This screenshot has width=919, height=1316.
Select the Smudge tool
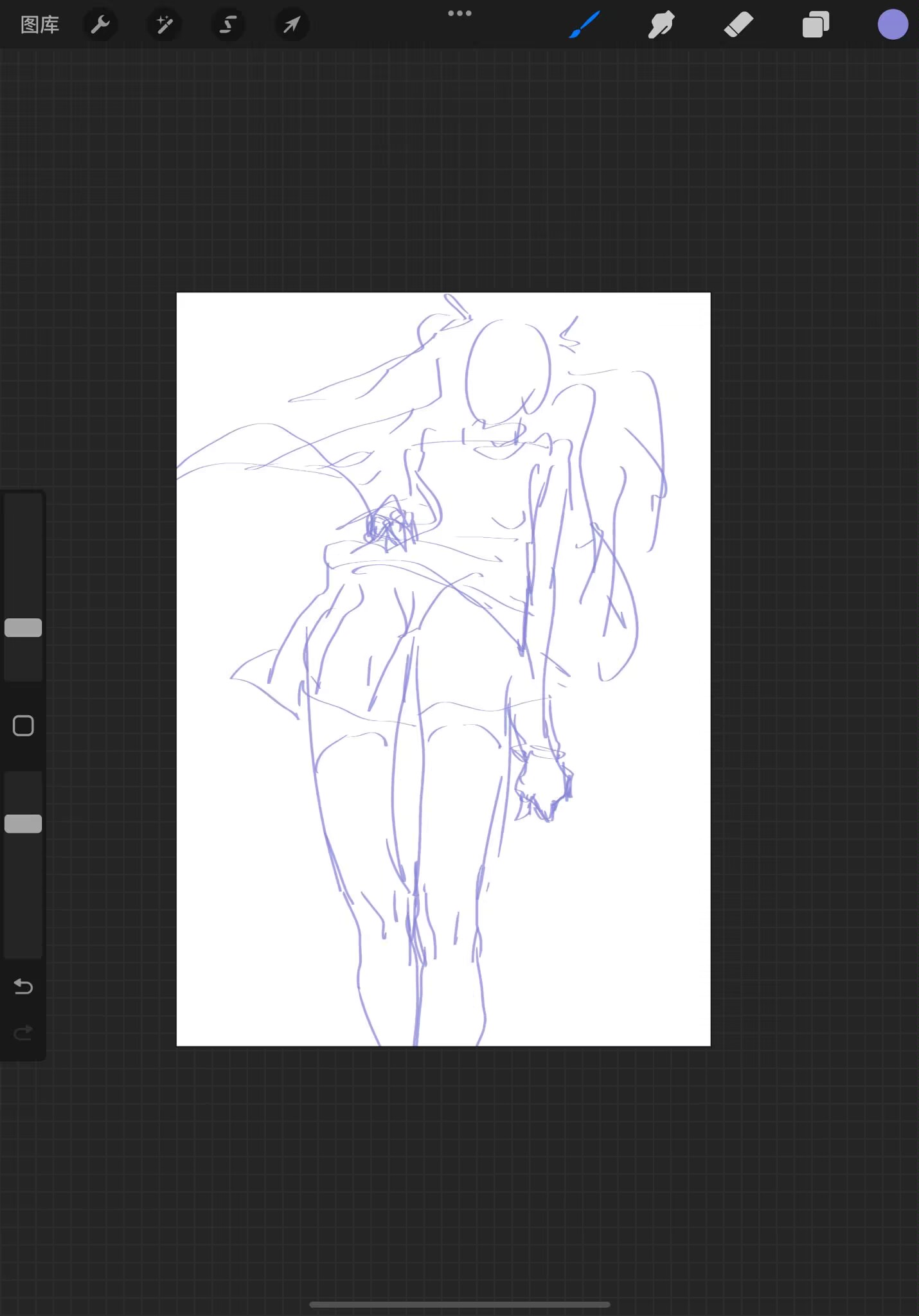pyautogui.click(x=661, y=25)
